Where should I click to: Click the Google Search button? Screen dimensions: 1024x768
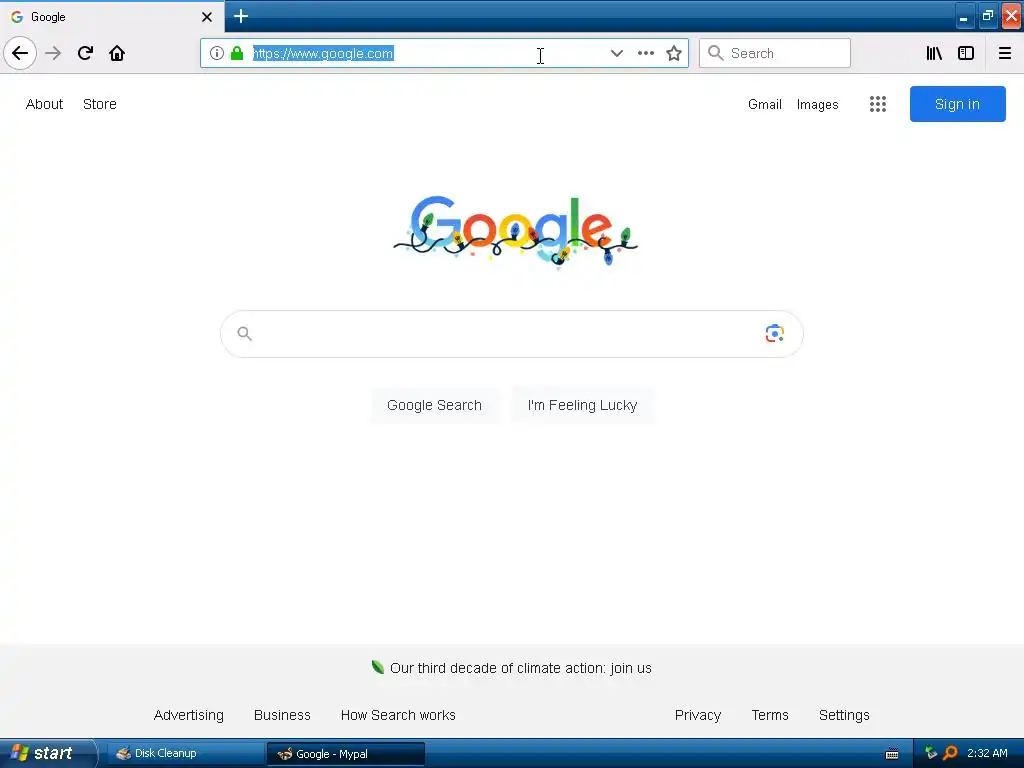coord(434,405)
